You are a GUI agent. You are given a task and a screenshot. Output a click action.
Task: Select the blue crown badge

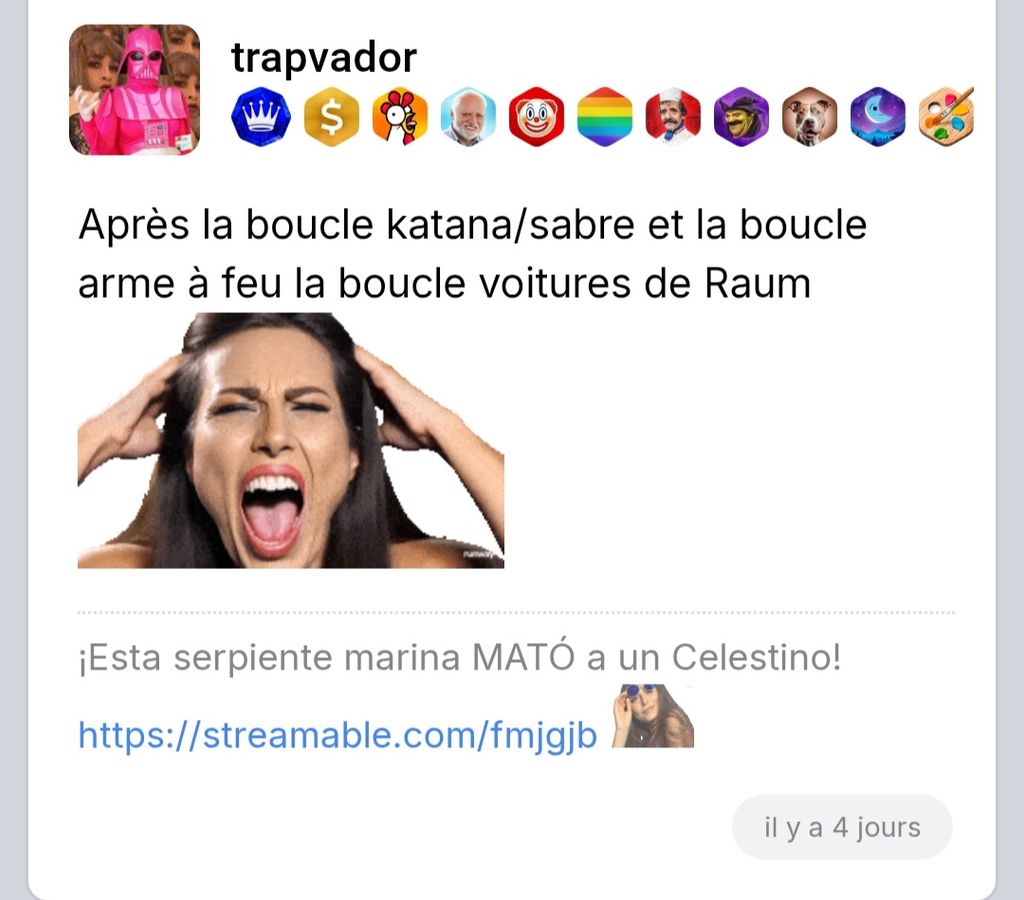pos(261,116)
